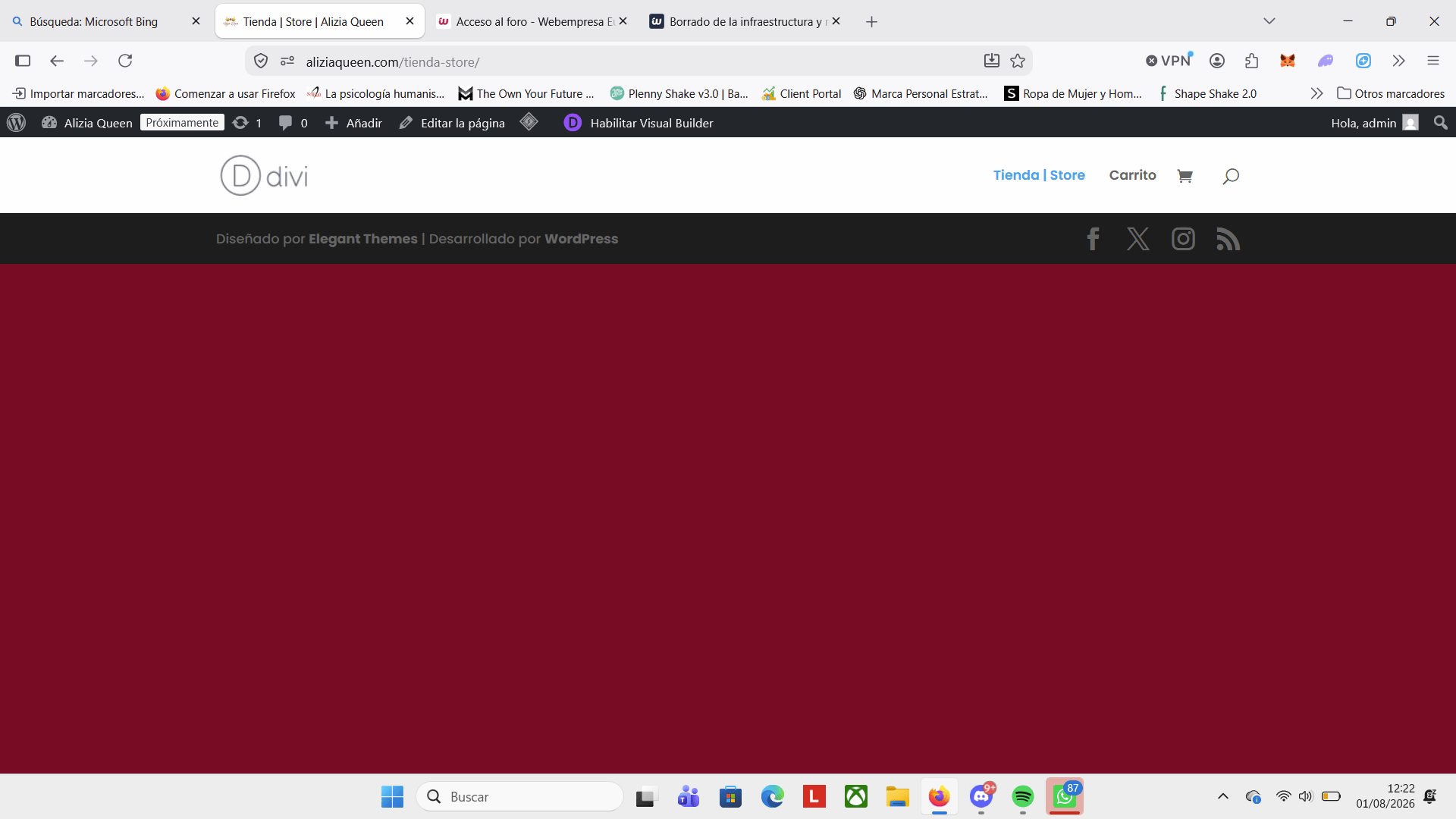
Task: Open the RSS feed footer icon
Action: [x=1228, y=239]
